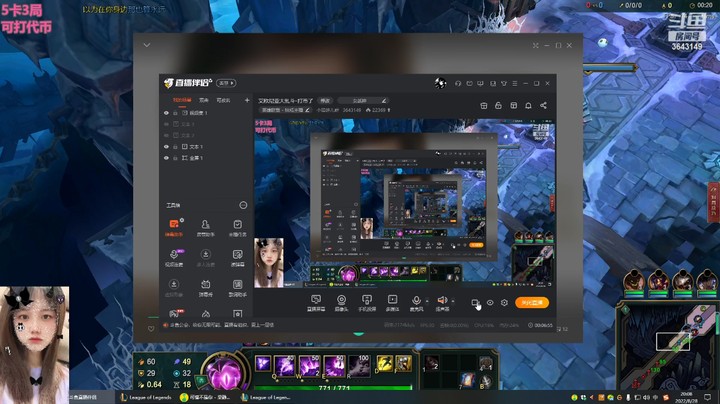This screenshot has width=720, height=404.
Task: Click the first ally portrait above minimap
Action: click(x=634, y=281)
